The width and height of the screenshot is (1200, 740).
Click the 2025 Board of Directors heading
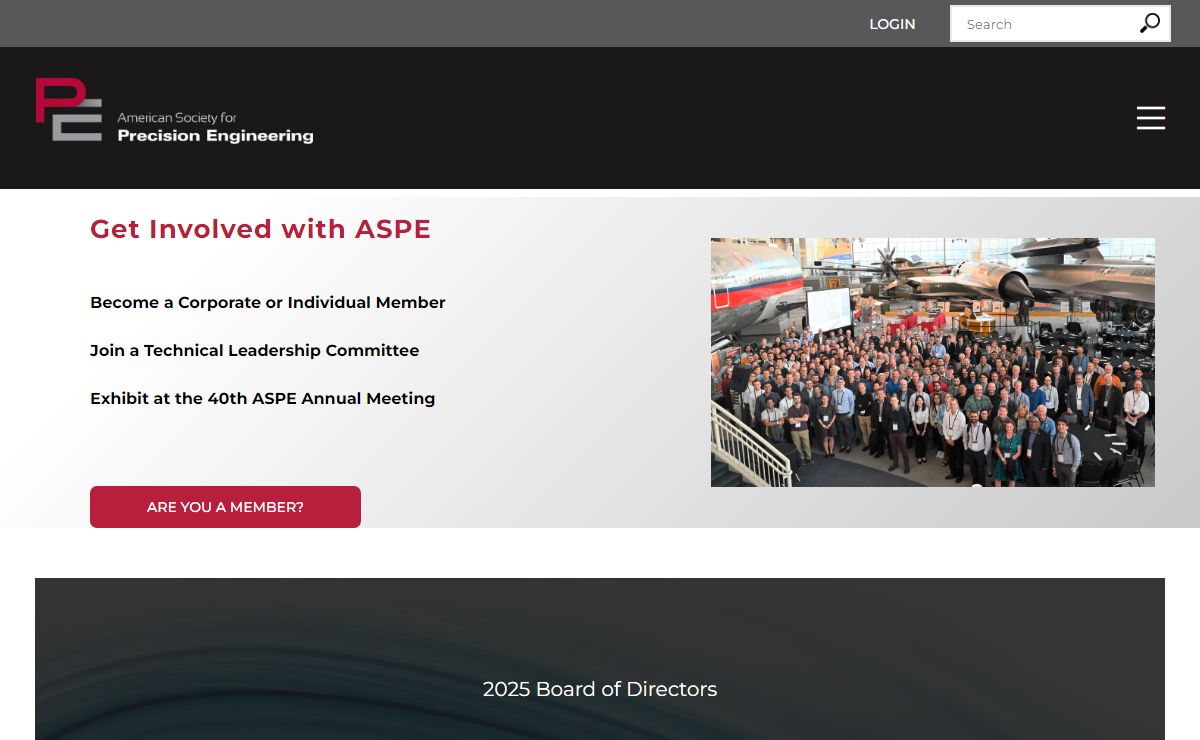[x=600, y=689]
